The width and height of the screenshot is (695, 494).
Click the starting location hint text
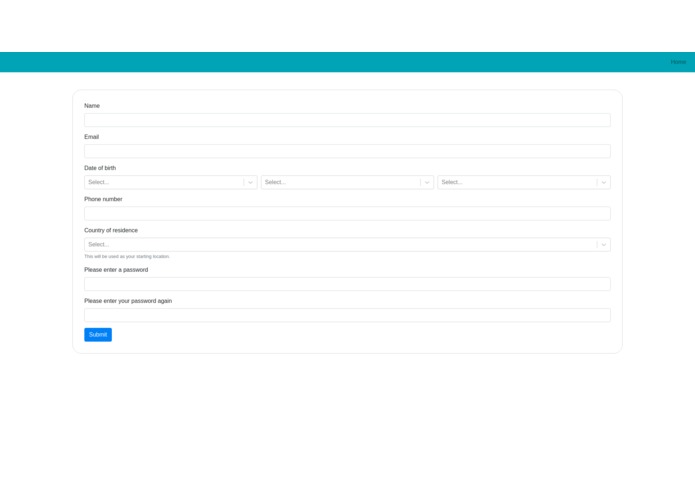pyautogui.click(x=127, y=257)
